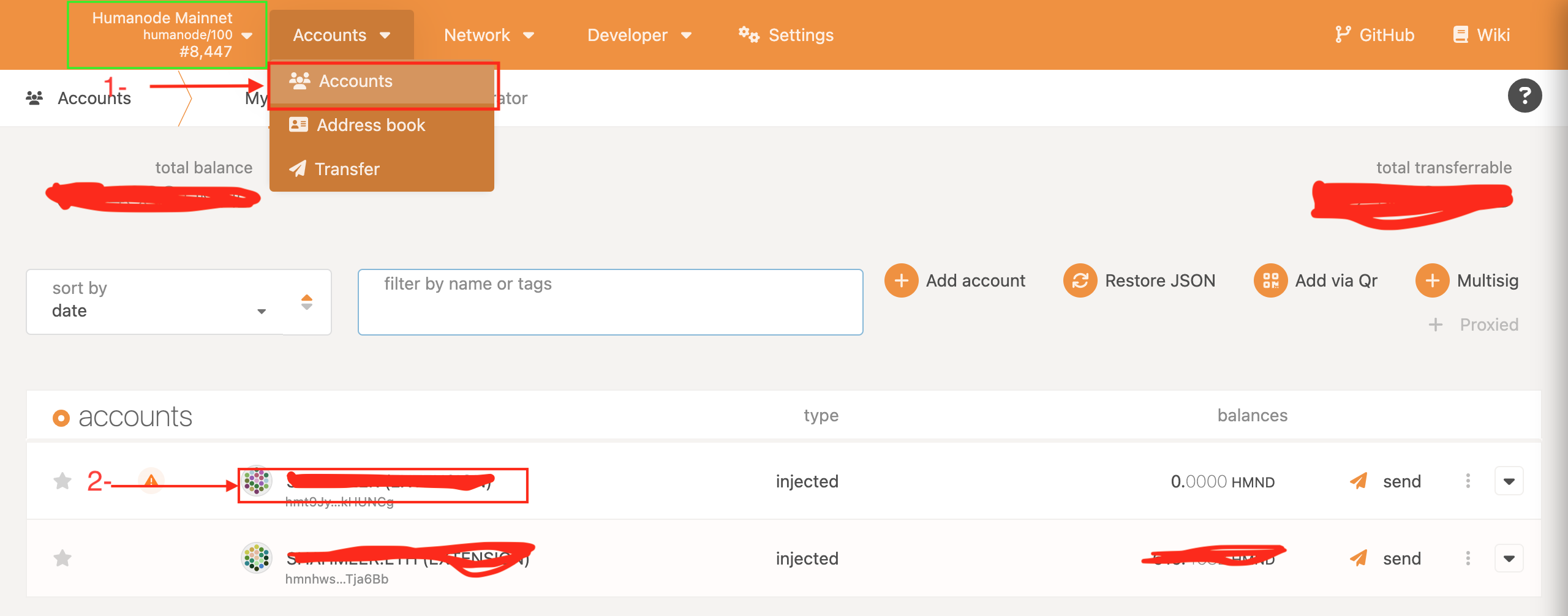This screenshot has height=616, width=1568.
Task: Open the Humanode Mainnet network selector
Action: coord(167,35)
